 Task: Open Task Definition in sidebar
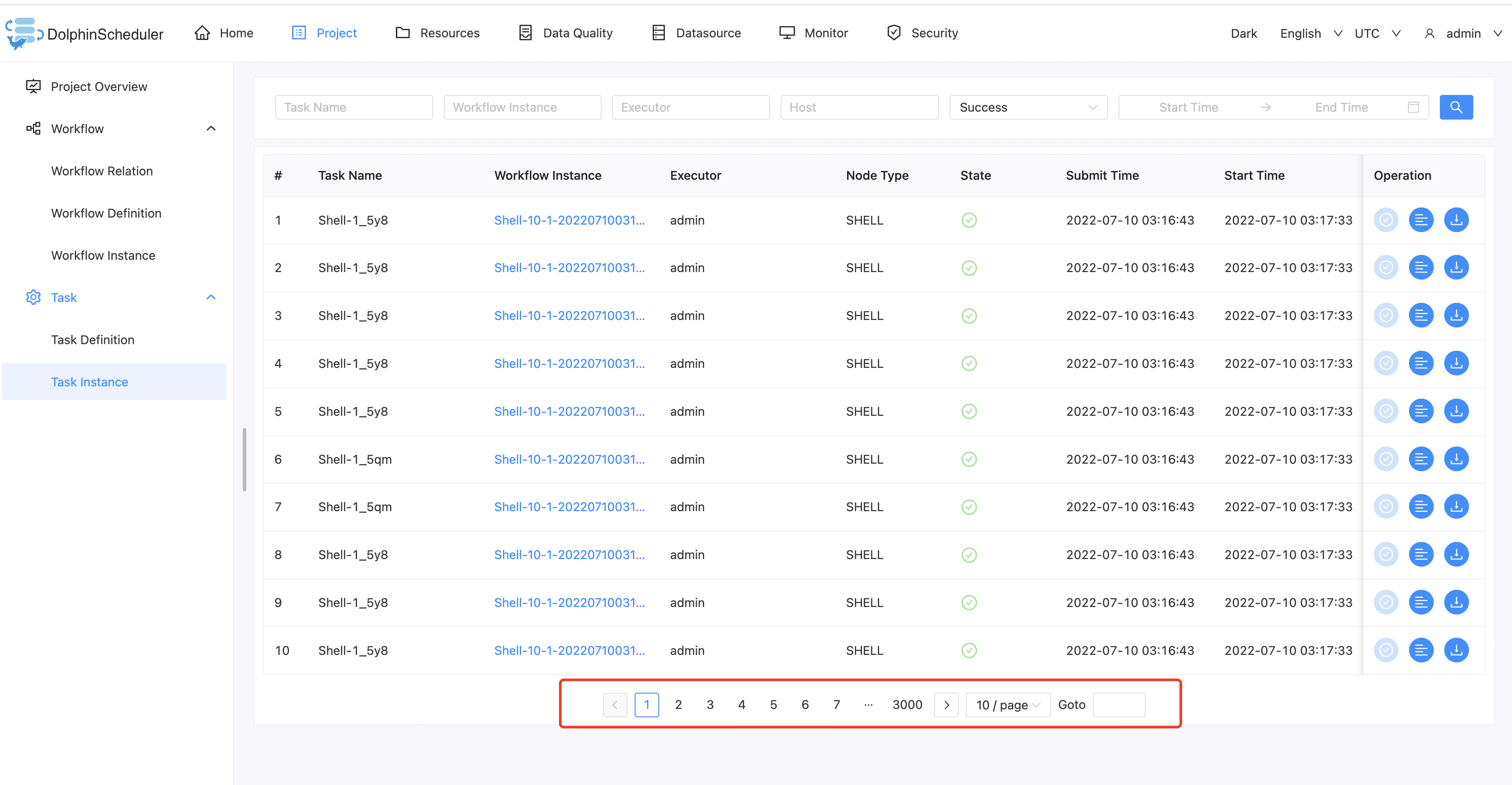[x=93, y=340]
